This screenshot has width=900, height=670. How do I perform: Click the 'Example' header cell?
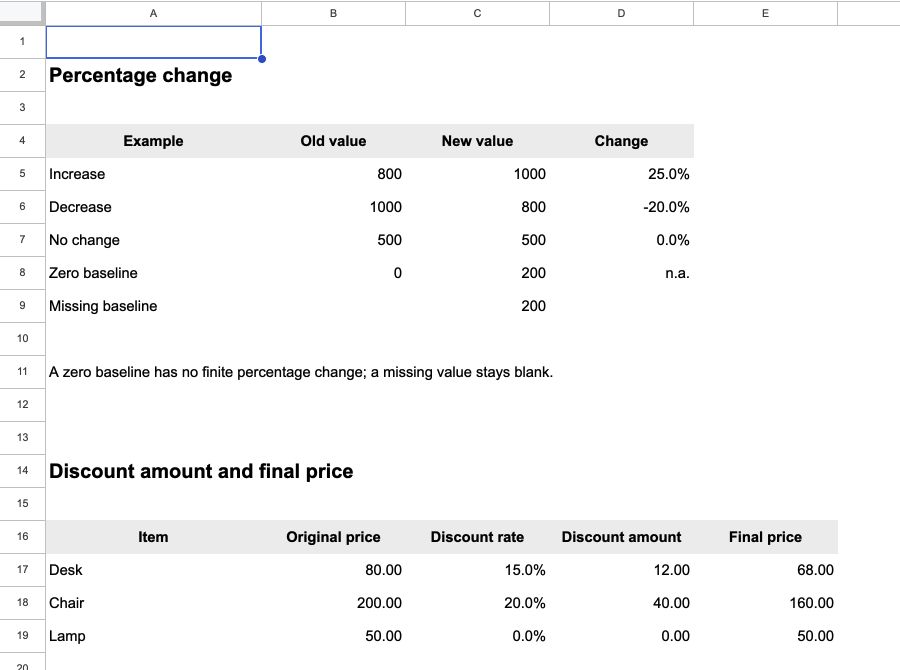click(x=153, y=141)
